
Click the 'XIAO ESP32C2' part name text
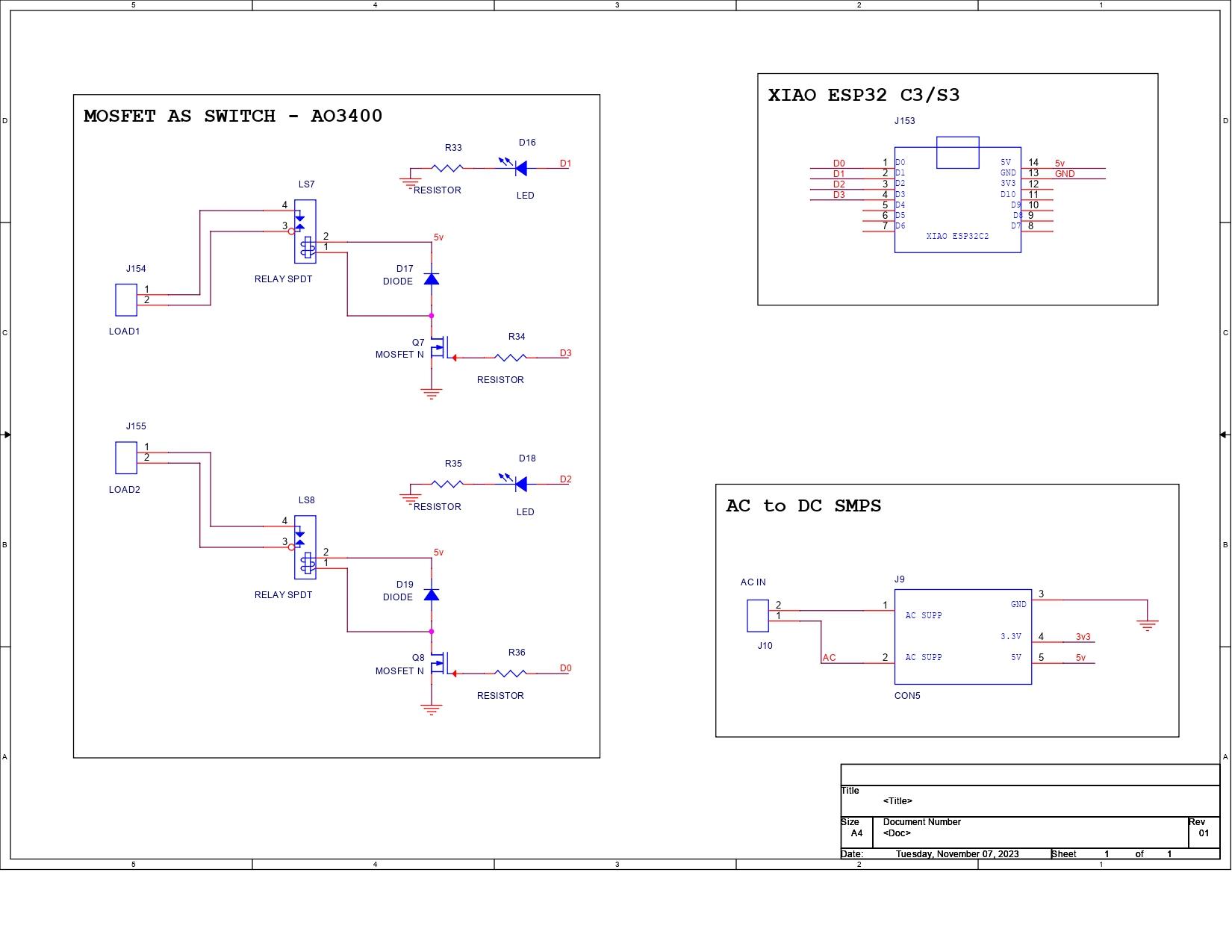click(x=957, y=237)
